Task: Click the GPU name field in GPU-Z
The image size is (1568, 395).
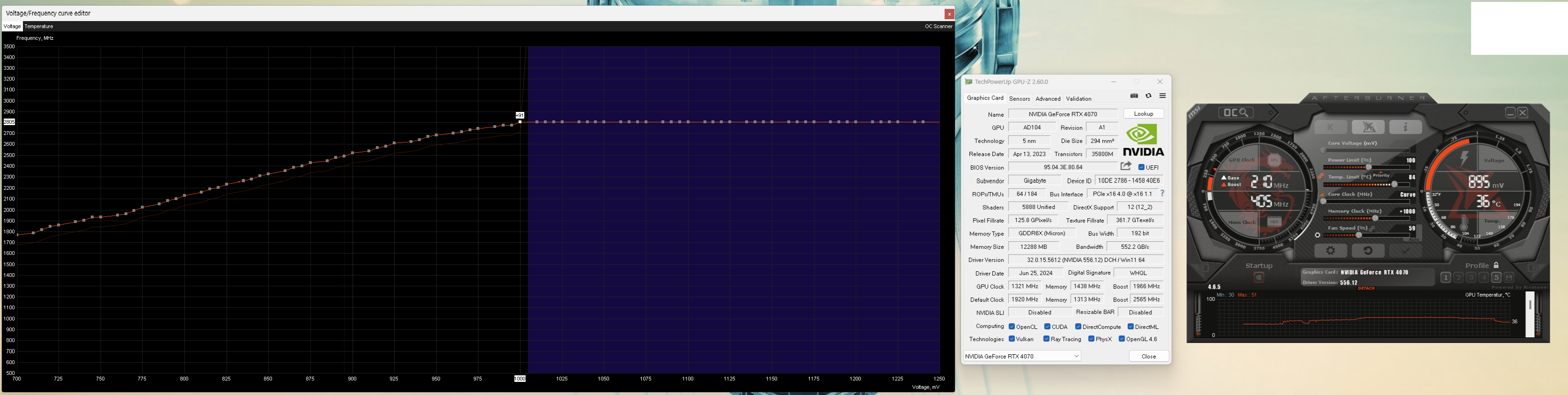Action: (x=1063, y=114)
